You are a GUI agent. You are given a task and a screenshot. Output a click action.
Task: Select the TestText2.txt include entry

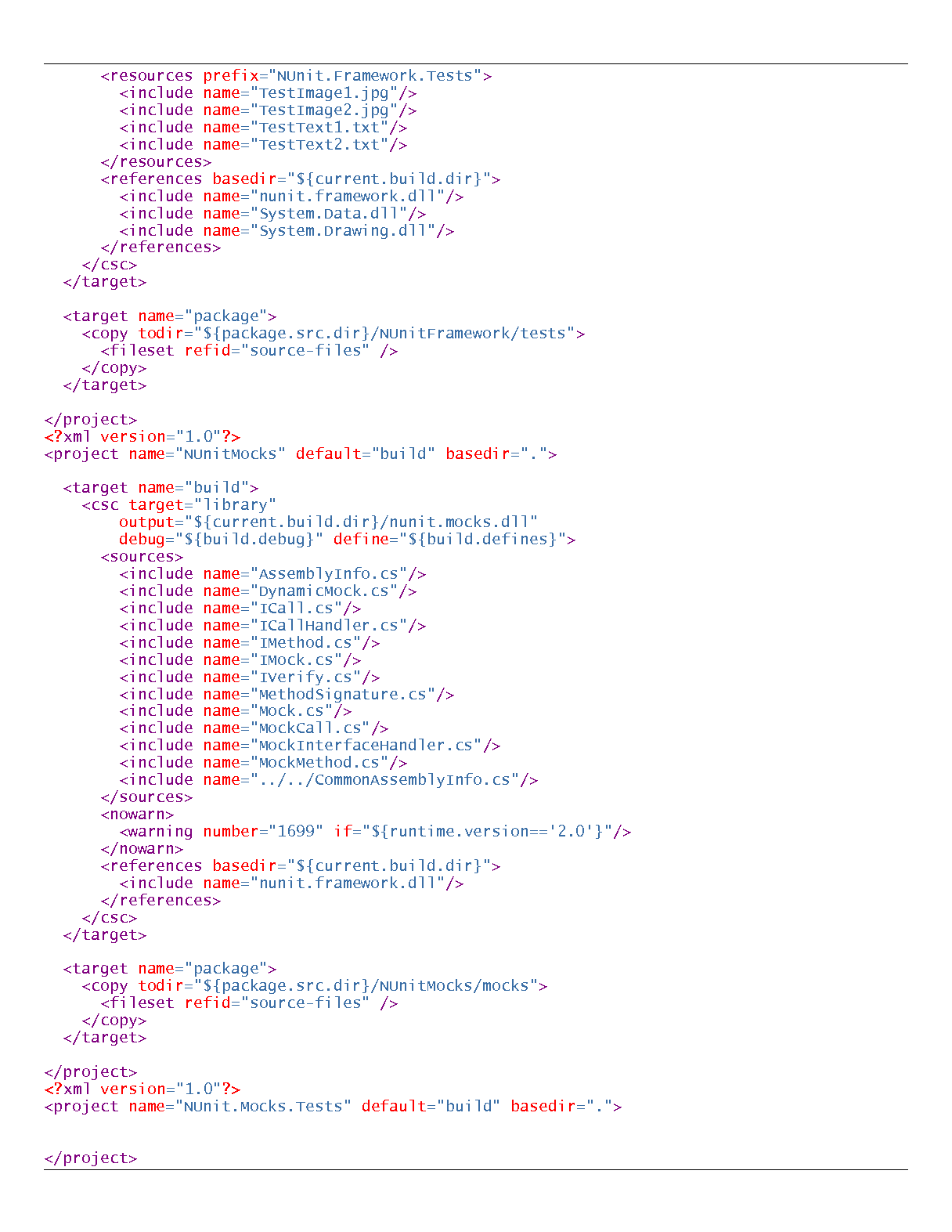263,145
